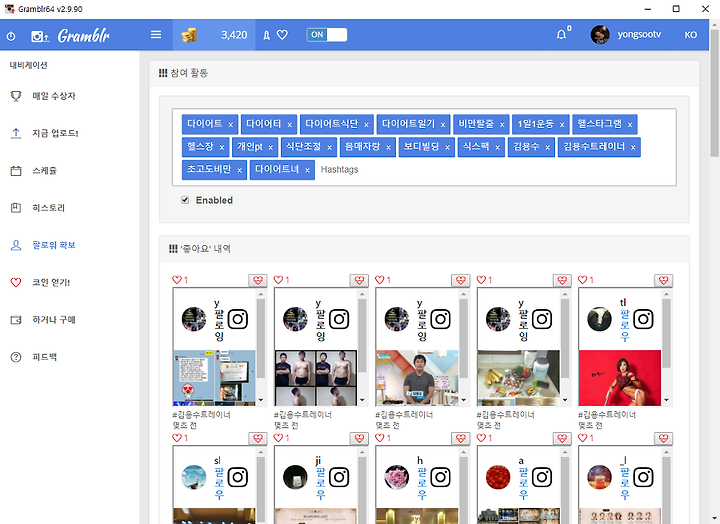The height and width of the screenshot is (524, 720).
Task: Click red heart icon beside 코인 얻기!
Action: click(x=16, y=282)
